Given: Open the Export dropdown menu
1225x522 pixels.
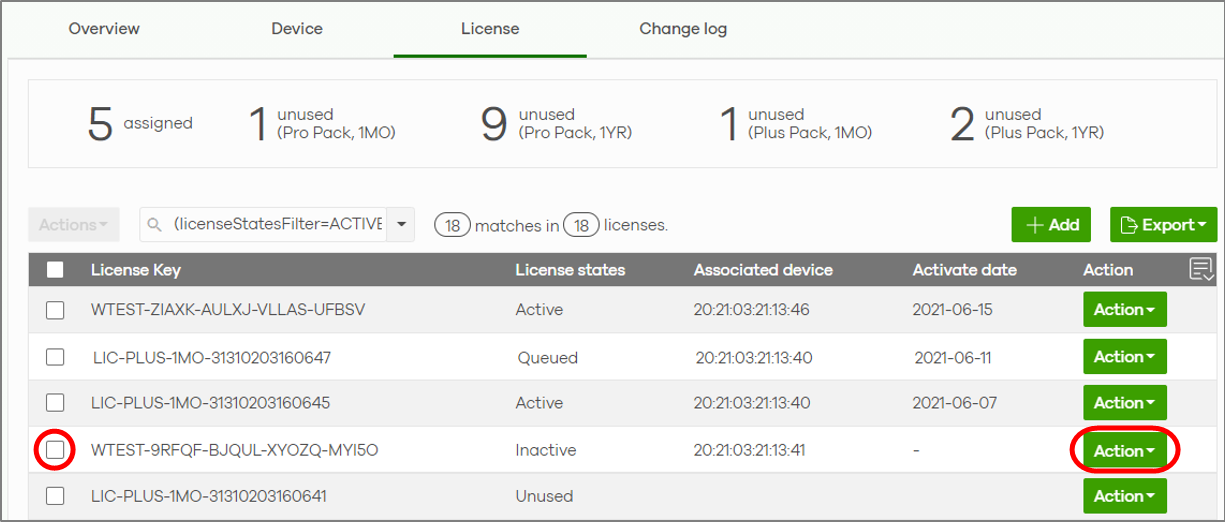Looking at the screenshot, I should 1163,225.
